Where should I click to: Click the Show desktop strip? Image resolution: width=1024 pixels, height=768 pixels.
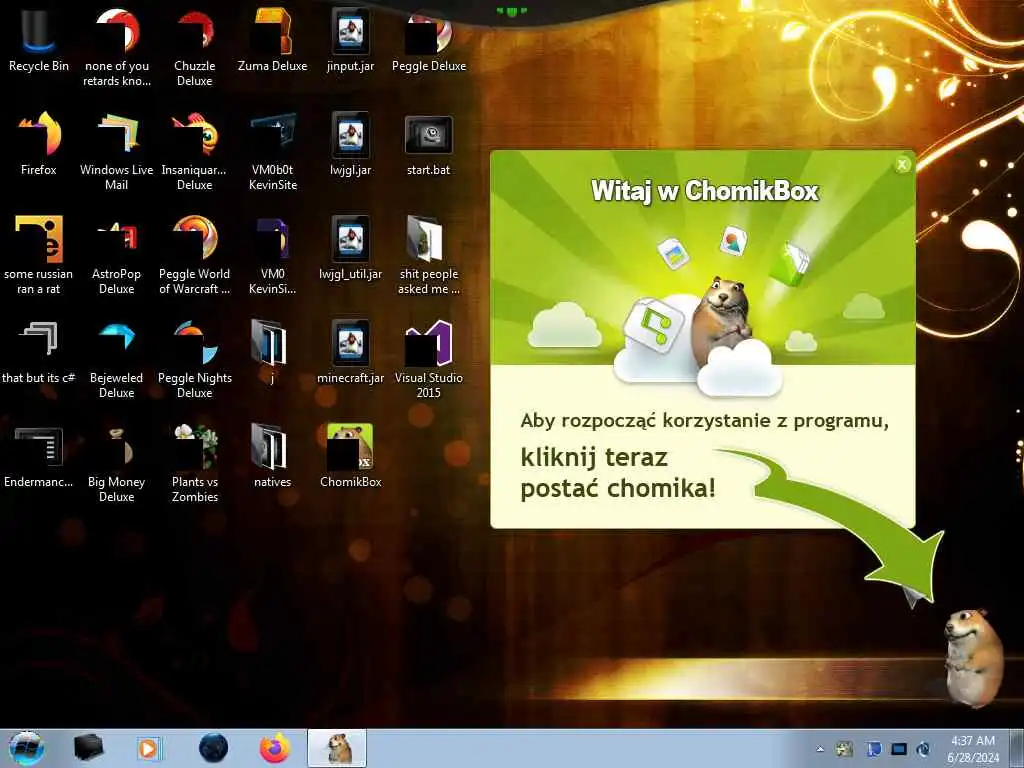[1017, 748]
